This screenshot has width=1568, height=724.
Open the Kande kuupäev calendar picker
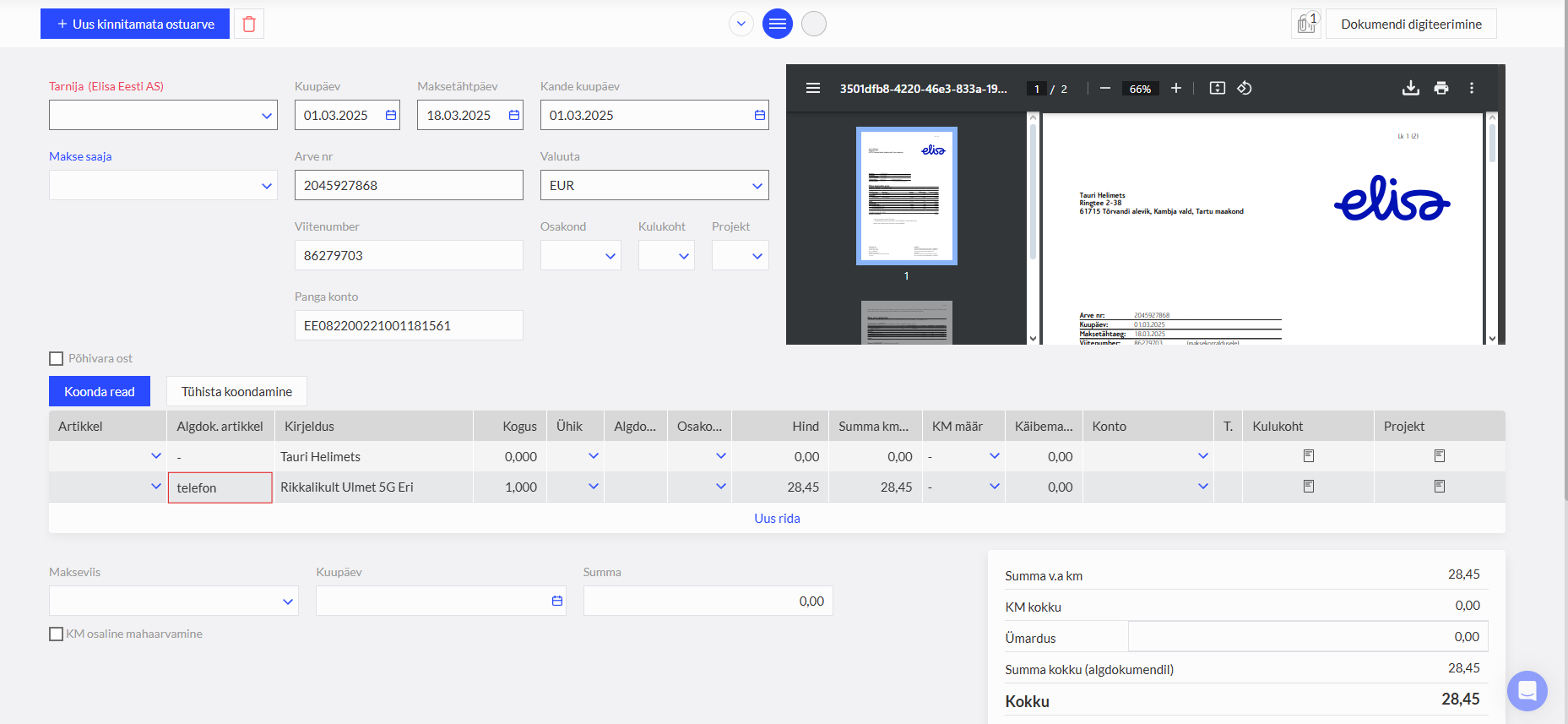tap(760, 115)
